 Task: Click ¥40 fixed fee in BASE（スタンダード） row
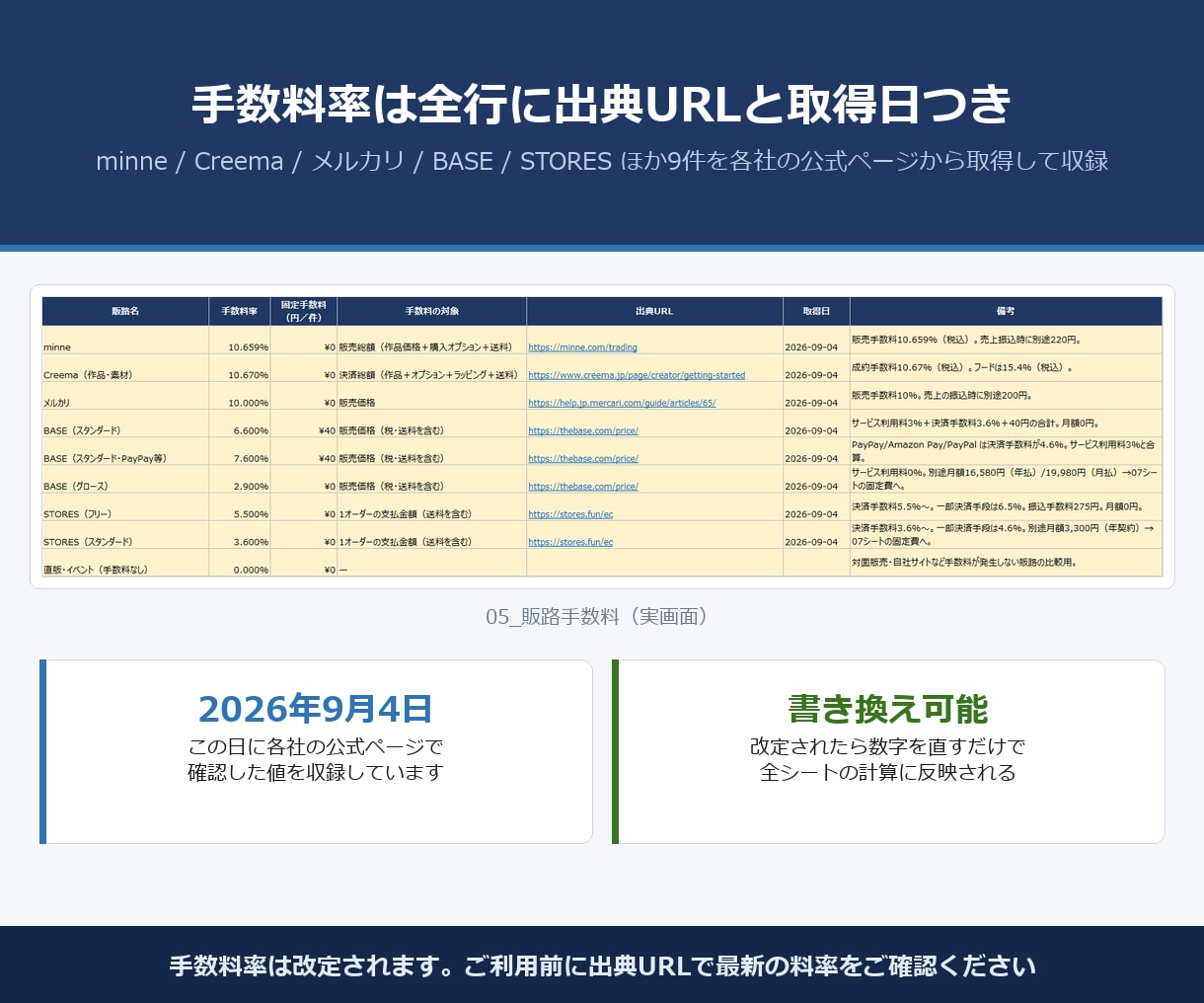(304, 423)
